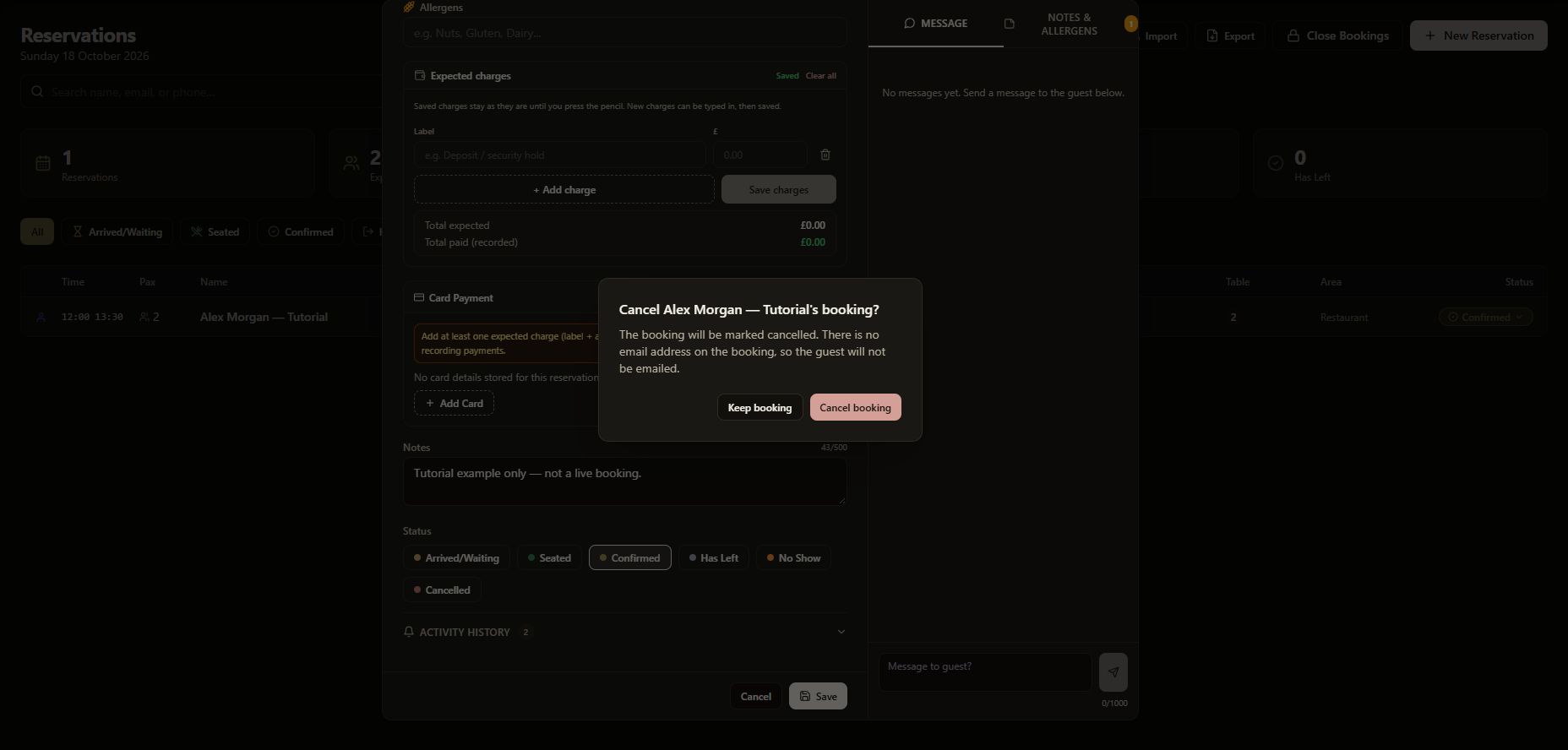Image resolution: width=1568 pixels, height=750 pixels.
Task: Focus the Message to guest box
Action: (985, 672)
